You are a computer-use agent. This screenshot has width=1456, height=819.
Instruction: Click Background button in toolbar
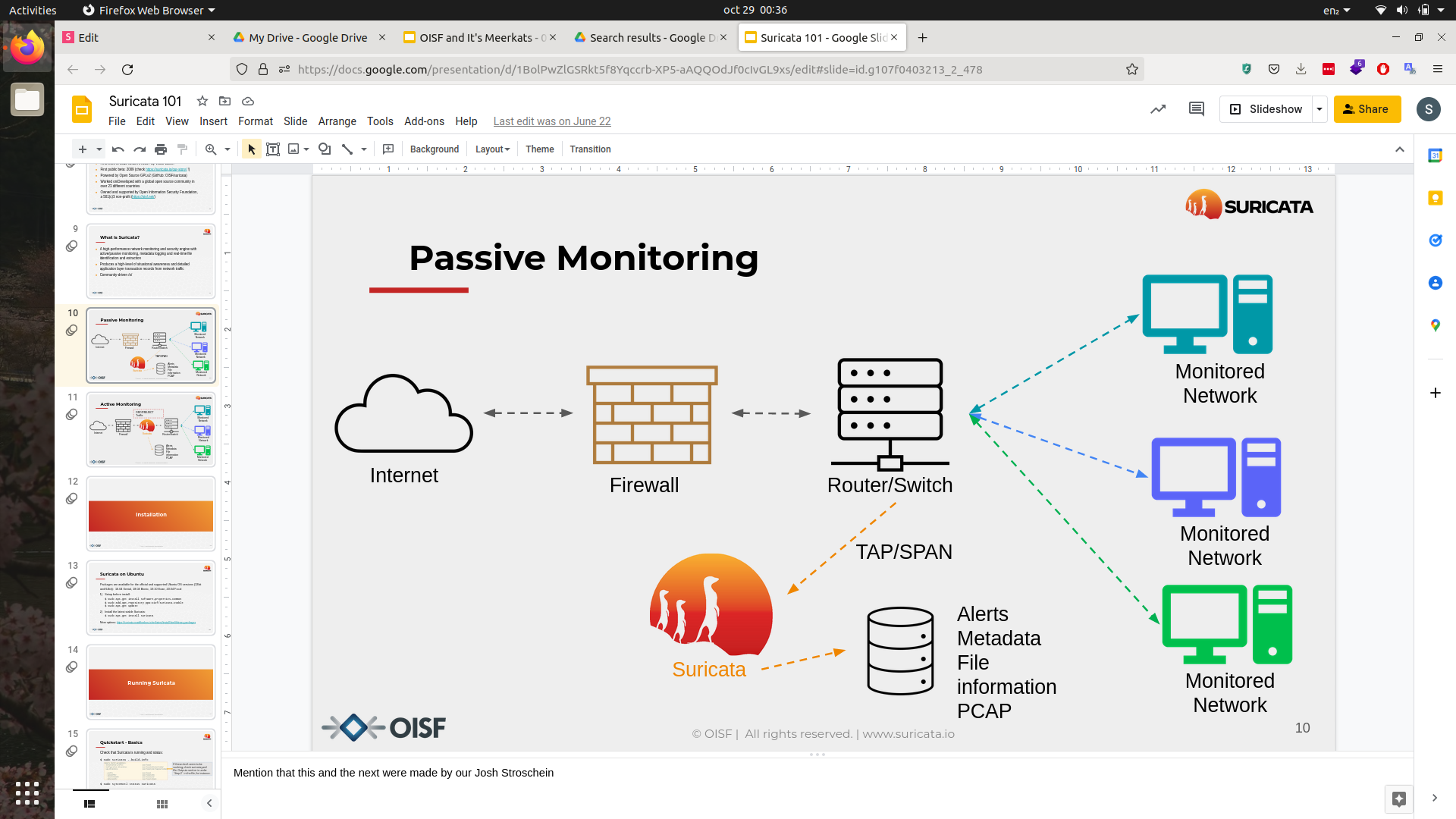click(434, 149)
